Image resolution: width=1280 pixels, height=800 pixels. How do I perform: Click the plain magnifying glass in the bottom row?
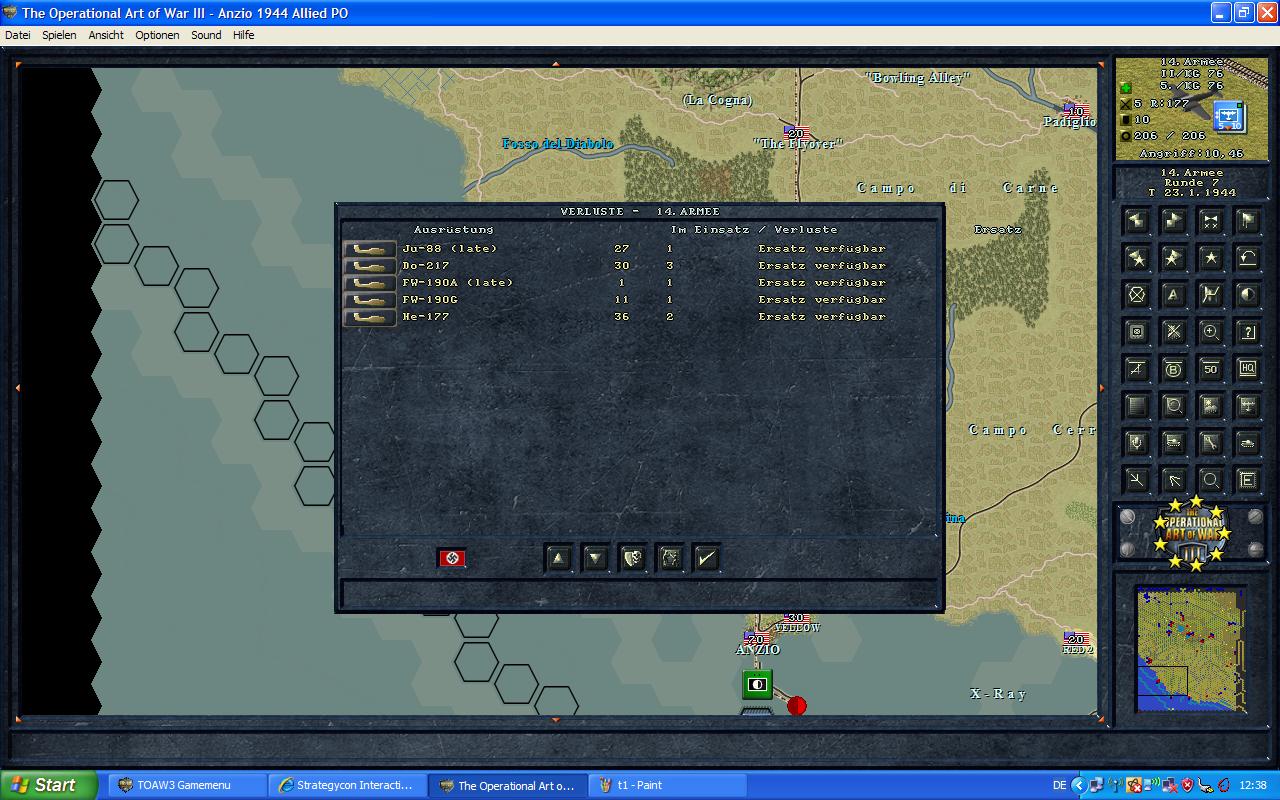[1211, 480]
